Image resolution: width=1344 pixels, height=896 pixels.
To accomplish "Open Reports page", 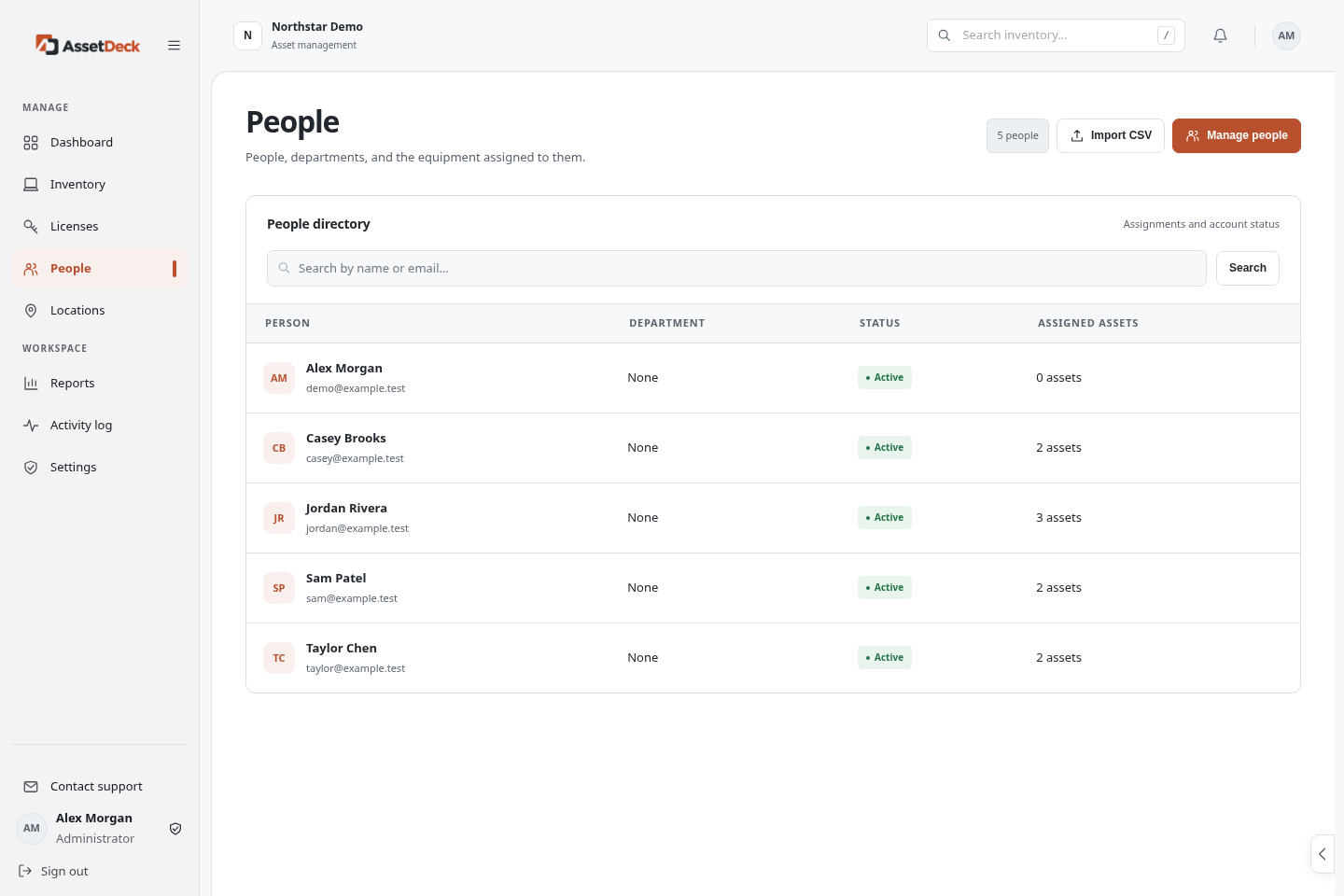I will coord(99,383).
